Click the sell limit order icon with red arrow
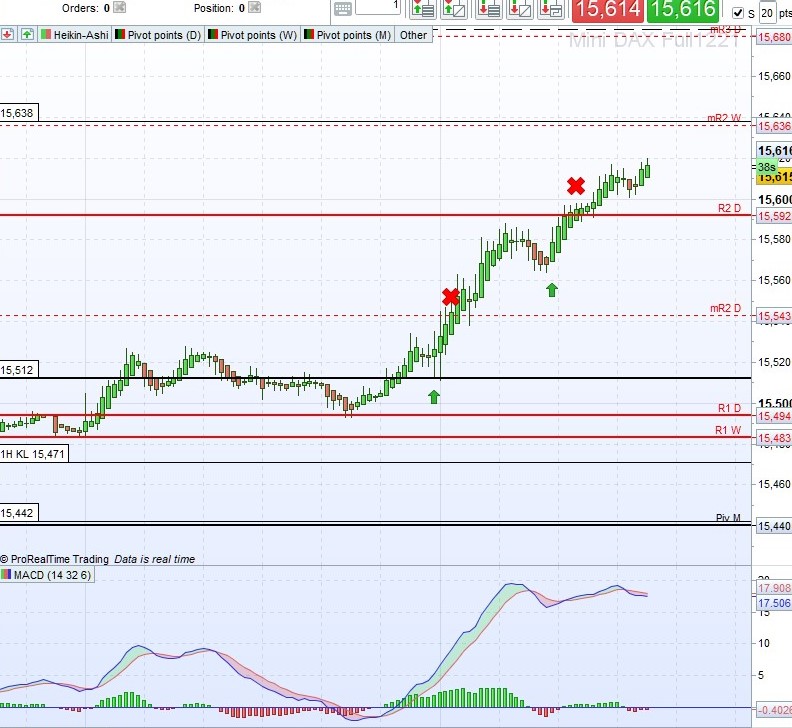The height and width of the screenshot is (728, 792). point(488,9)
